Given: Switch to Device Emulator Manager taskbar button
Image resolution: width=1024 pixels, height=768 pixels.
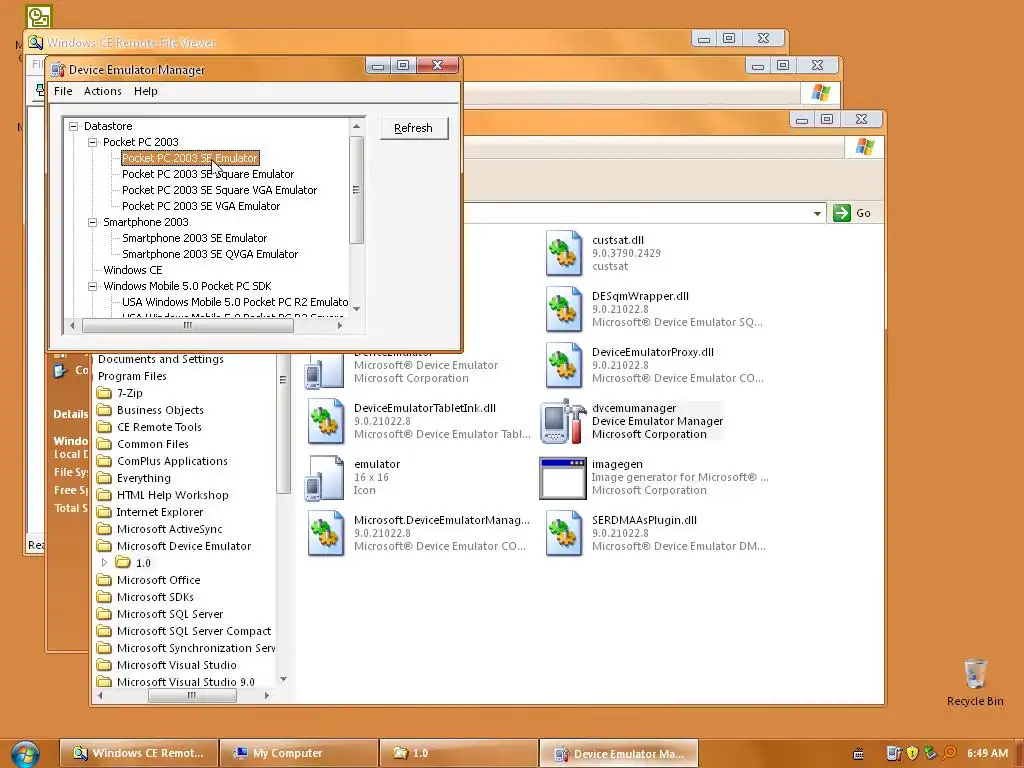Looking at the screenshot, I should click(x=618, y=753).
